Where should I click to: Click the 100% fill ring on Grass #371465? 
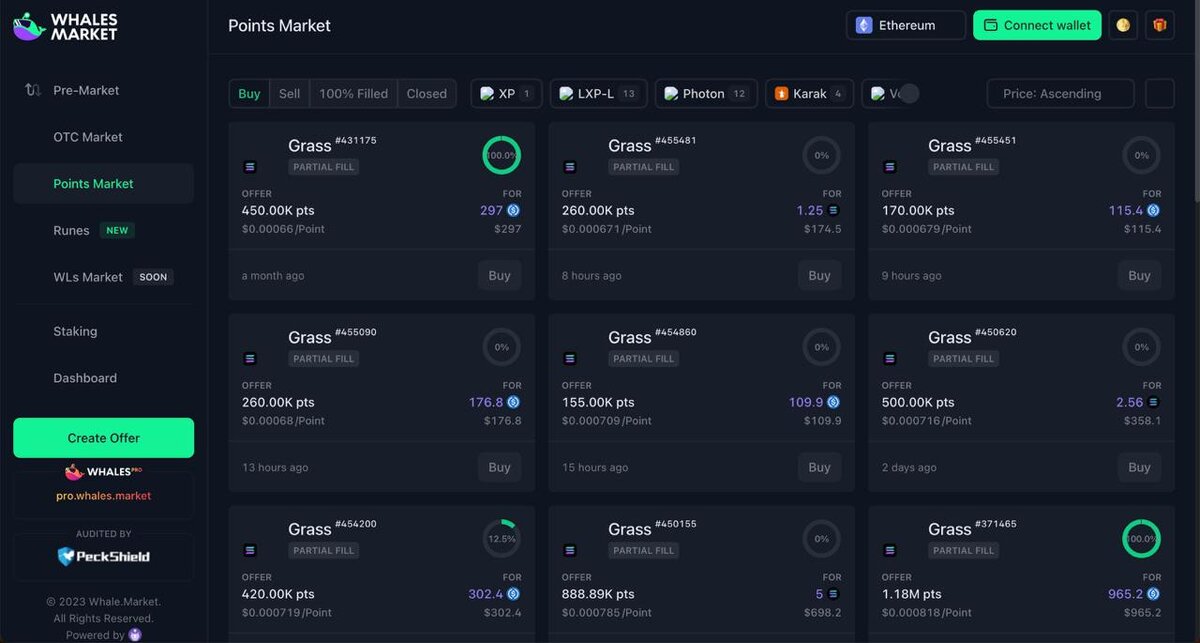click(1141, 538)
